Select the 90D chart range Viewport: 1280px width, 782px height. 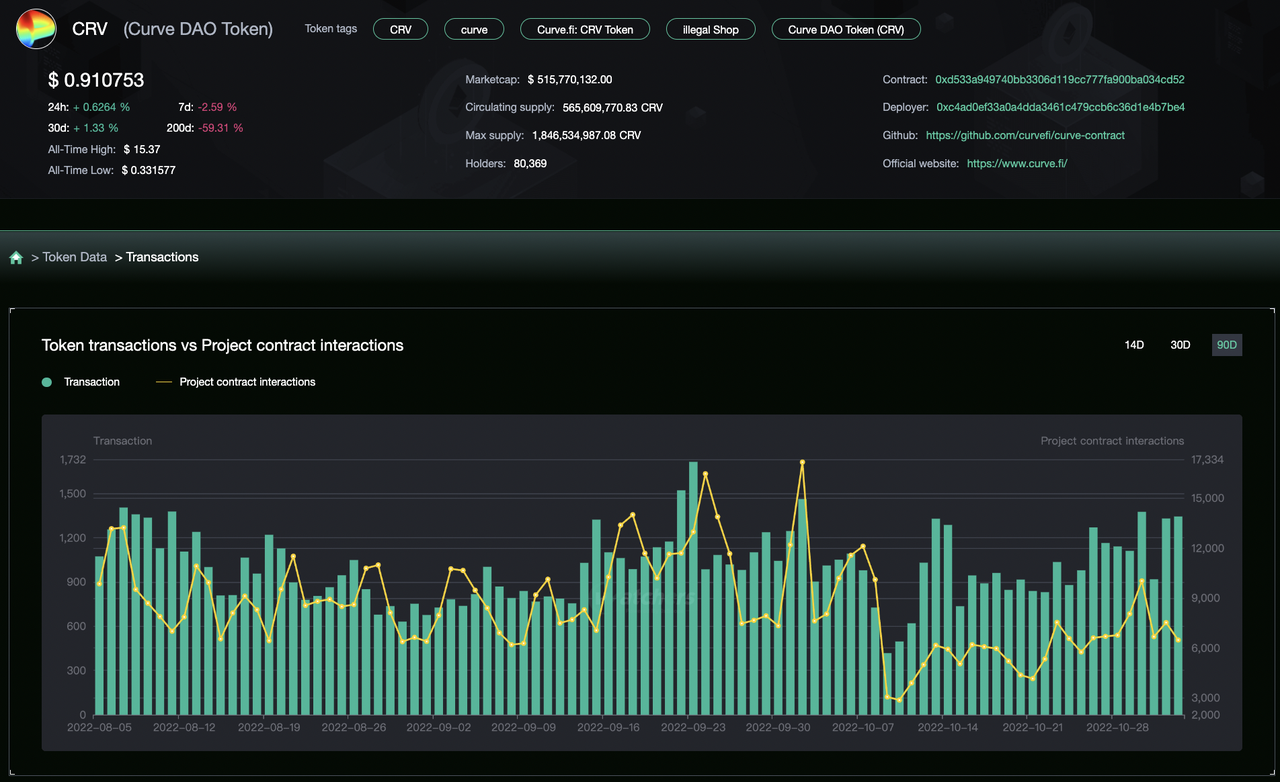pyautogui.click(x=1227, y=345)
